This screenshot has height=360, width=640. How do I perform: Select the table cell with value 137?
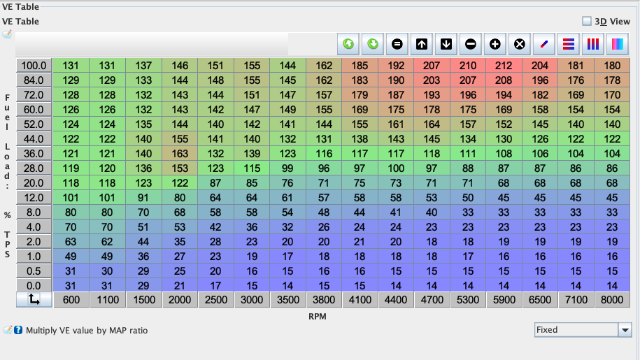[x=144, y=66]
